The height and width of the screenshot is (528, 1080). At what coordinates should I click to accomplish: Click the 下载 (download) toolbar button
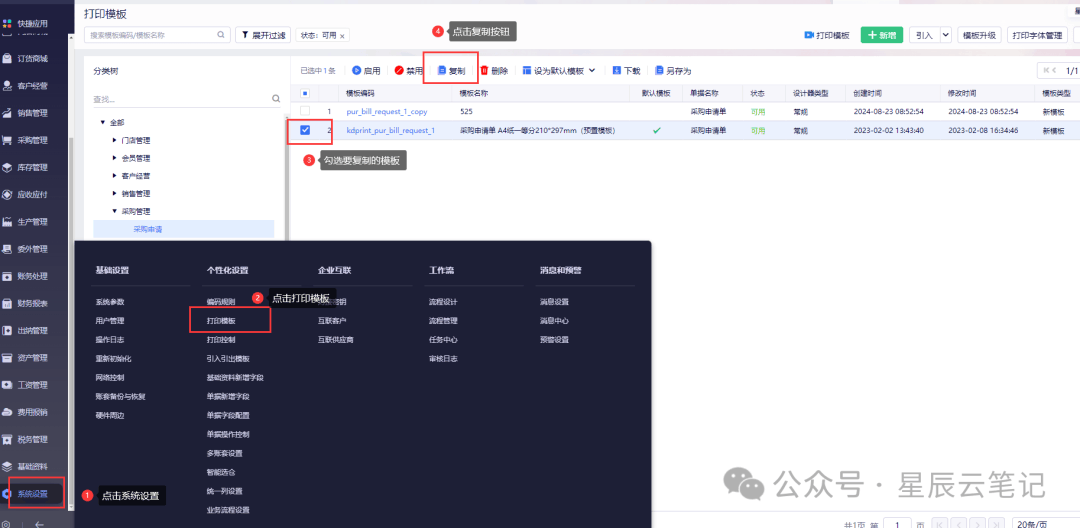pyautogui.click(x=626, y=71)
